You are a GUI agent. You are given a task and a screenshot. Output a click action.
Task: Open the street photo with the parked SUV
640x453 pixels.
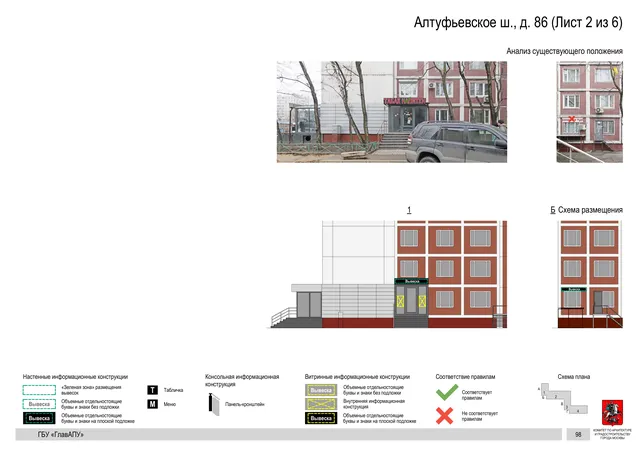click(x=392, y=112)
